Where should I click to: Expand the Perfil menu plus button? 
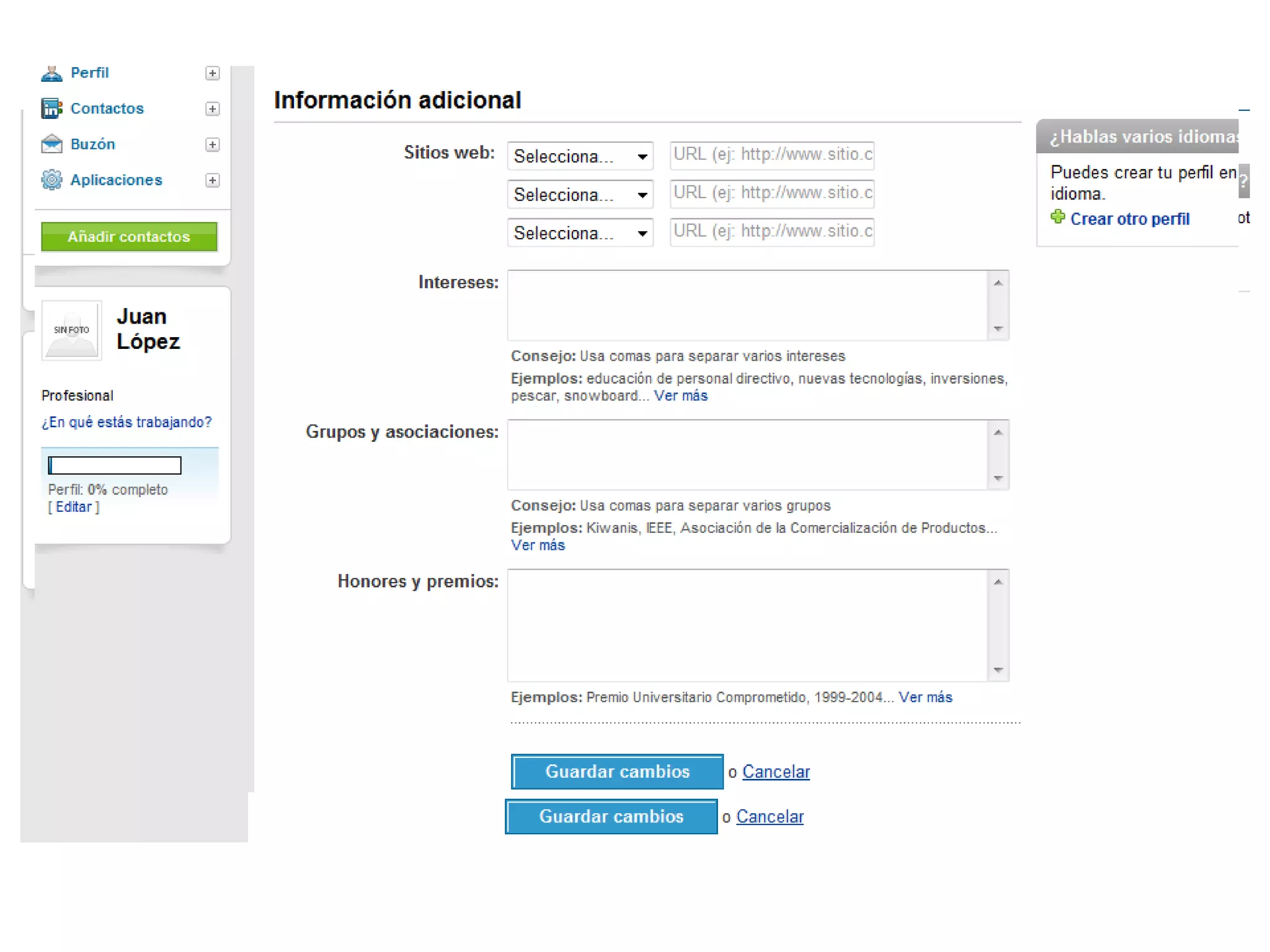(x=212, y=73)
